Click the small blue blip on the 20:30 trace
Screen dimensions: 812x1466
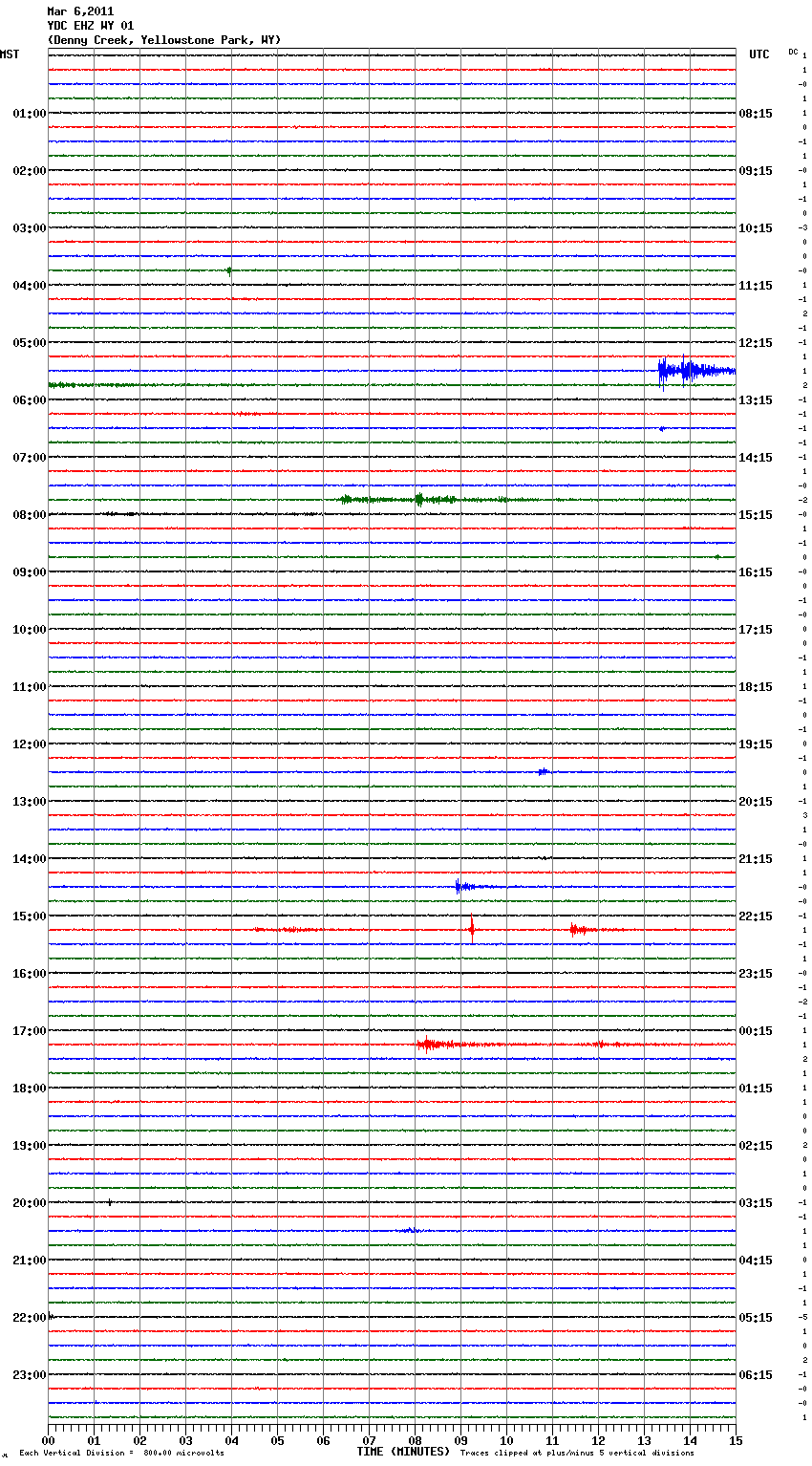[x=409, y=1230]
